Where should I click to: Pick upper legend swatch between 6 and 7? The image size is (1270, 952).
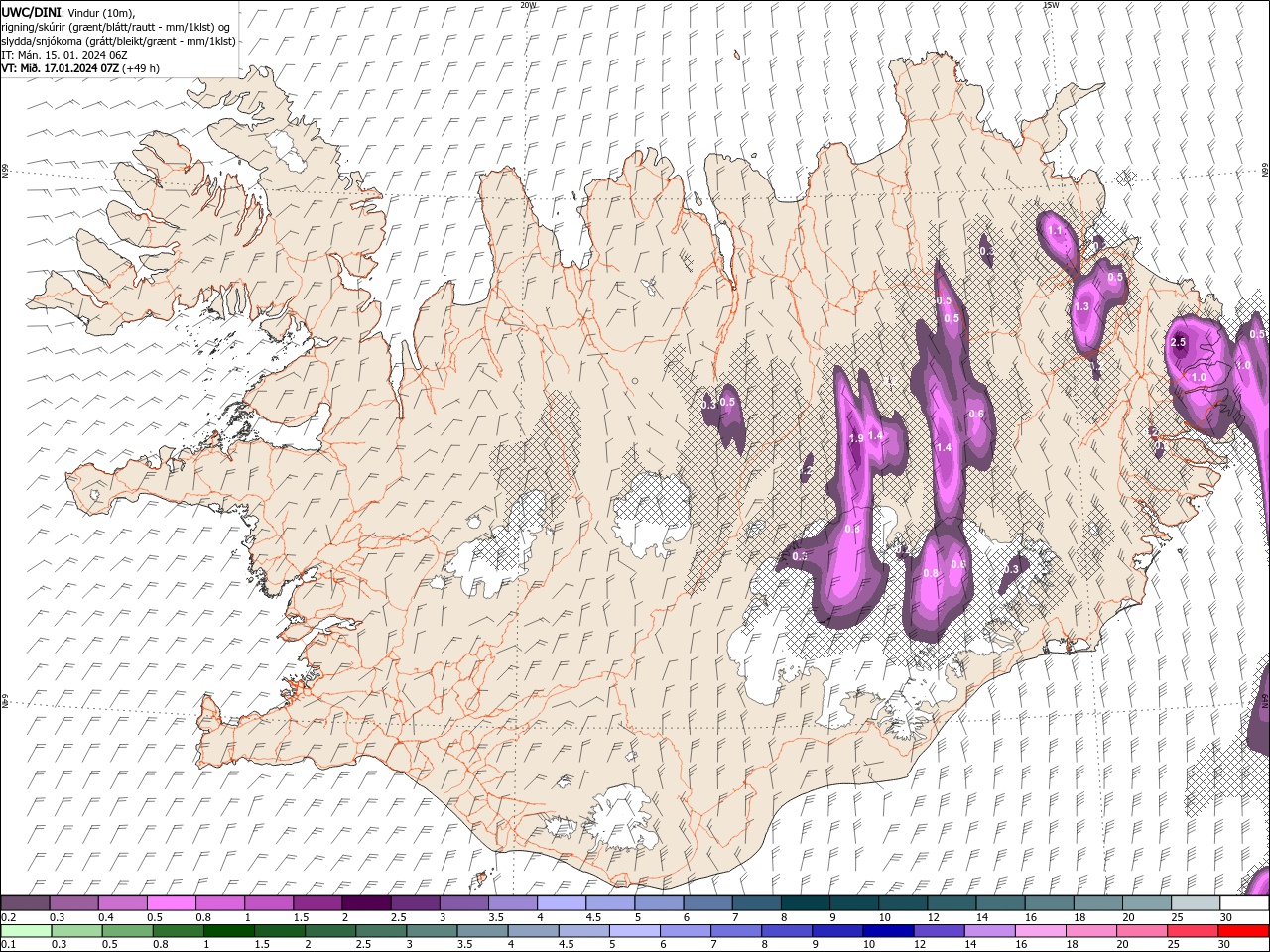pyautogui.click(x=707, y=903)
